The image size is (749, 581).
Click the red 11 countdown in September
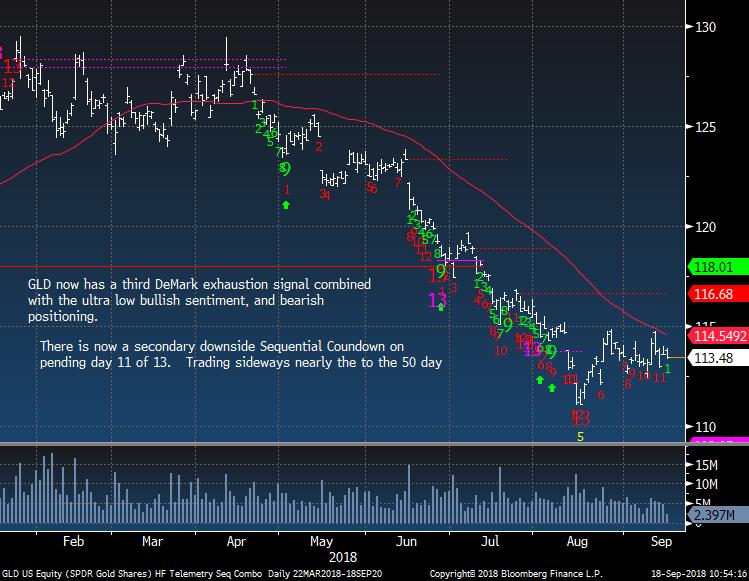[x=659, y=378]
